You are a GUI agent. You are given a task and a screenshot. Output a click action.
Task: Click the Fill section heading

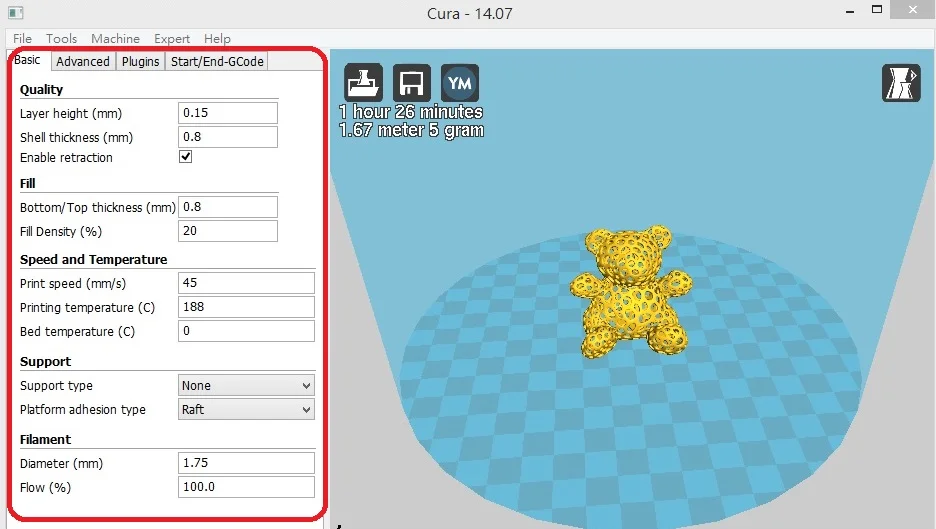pyautogui.click(x=27, y=183)
